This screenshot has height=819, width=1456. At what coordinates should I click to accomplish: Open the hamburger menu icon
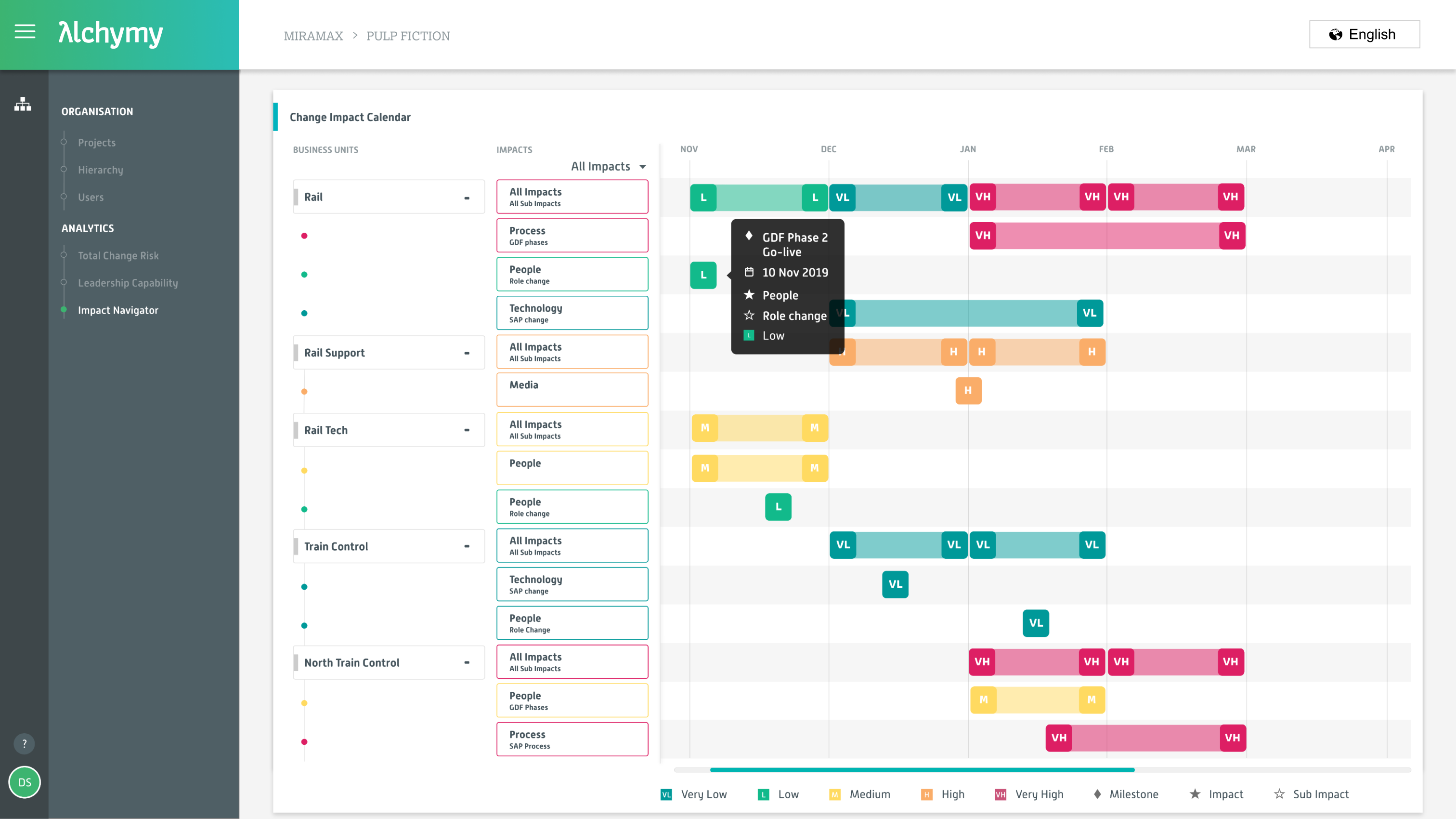(25, 32)
